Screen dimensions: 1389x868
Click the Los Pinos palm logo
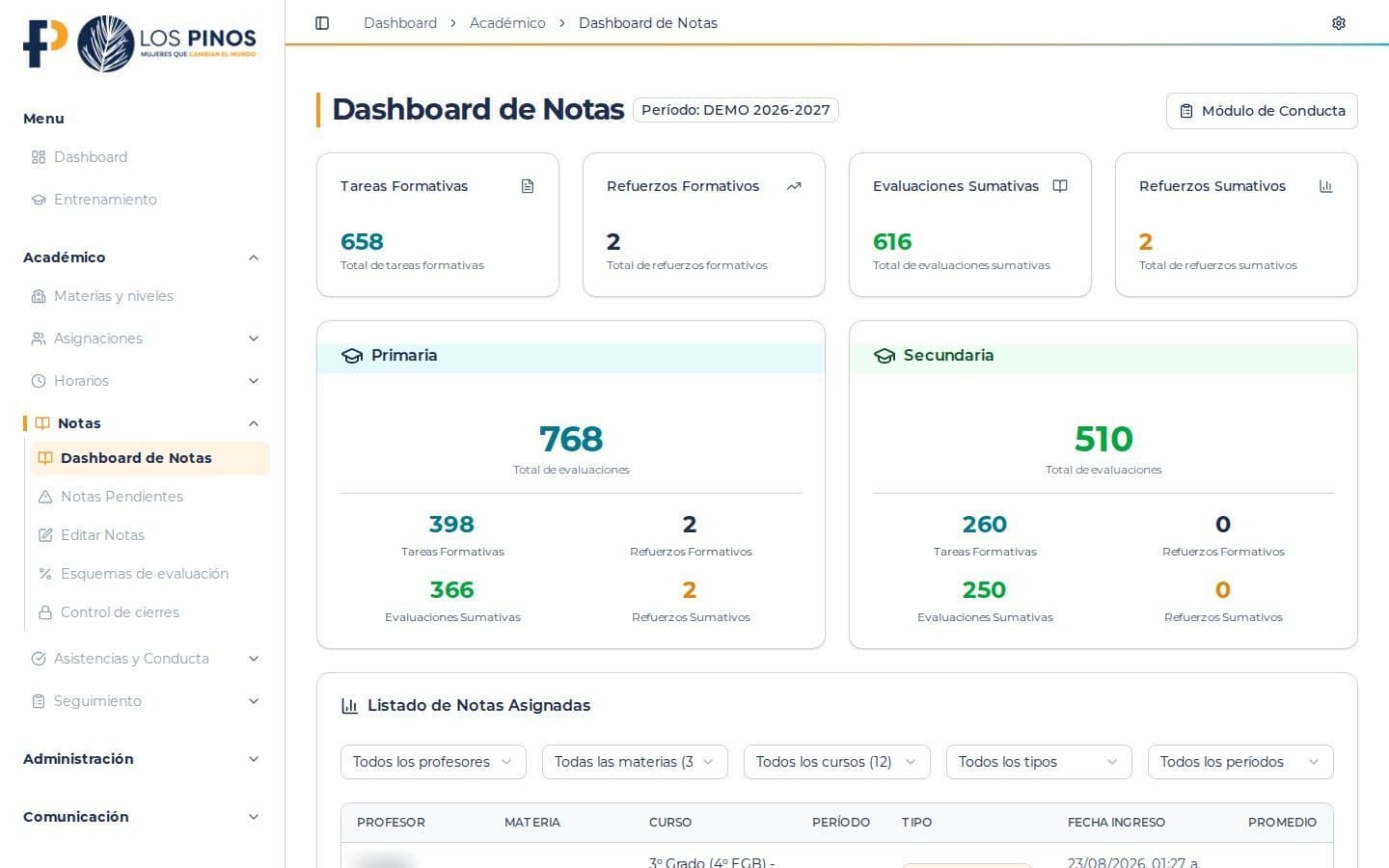[105, 43]
